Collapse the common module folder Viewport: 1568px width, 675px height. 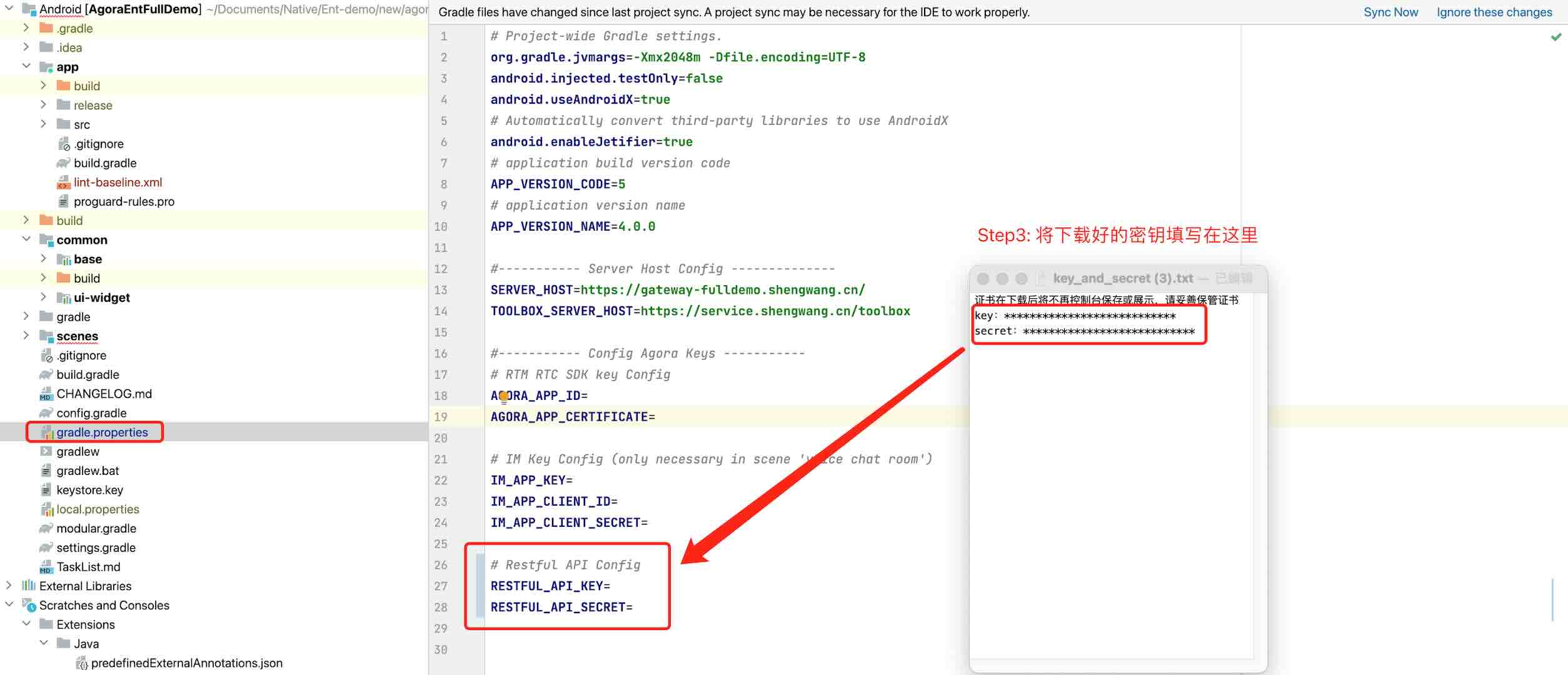[x=26, y=239]
